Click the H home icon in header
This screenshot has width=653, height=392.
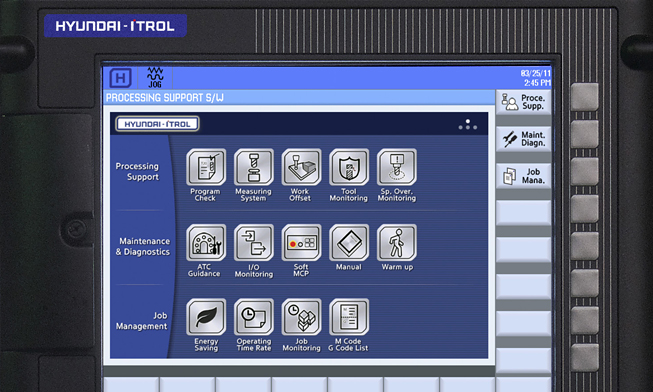click(x=120, y=78)
